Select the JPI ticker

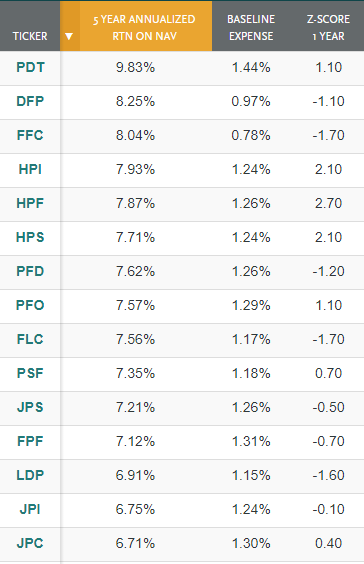[30, 509]
